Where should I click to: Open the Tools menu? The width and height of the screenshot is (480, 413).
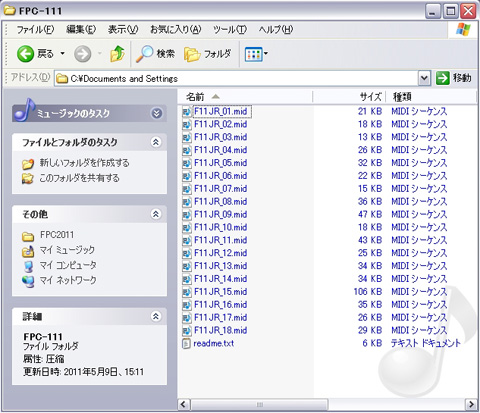[x=230, y=30]
